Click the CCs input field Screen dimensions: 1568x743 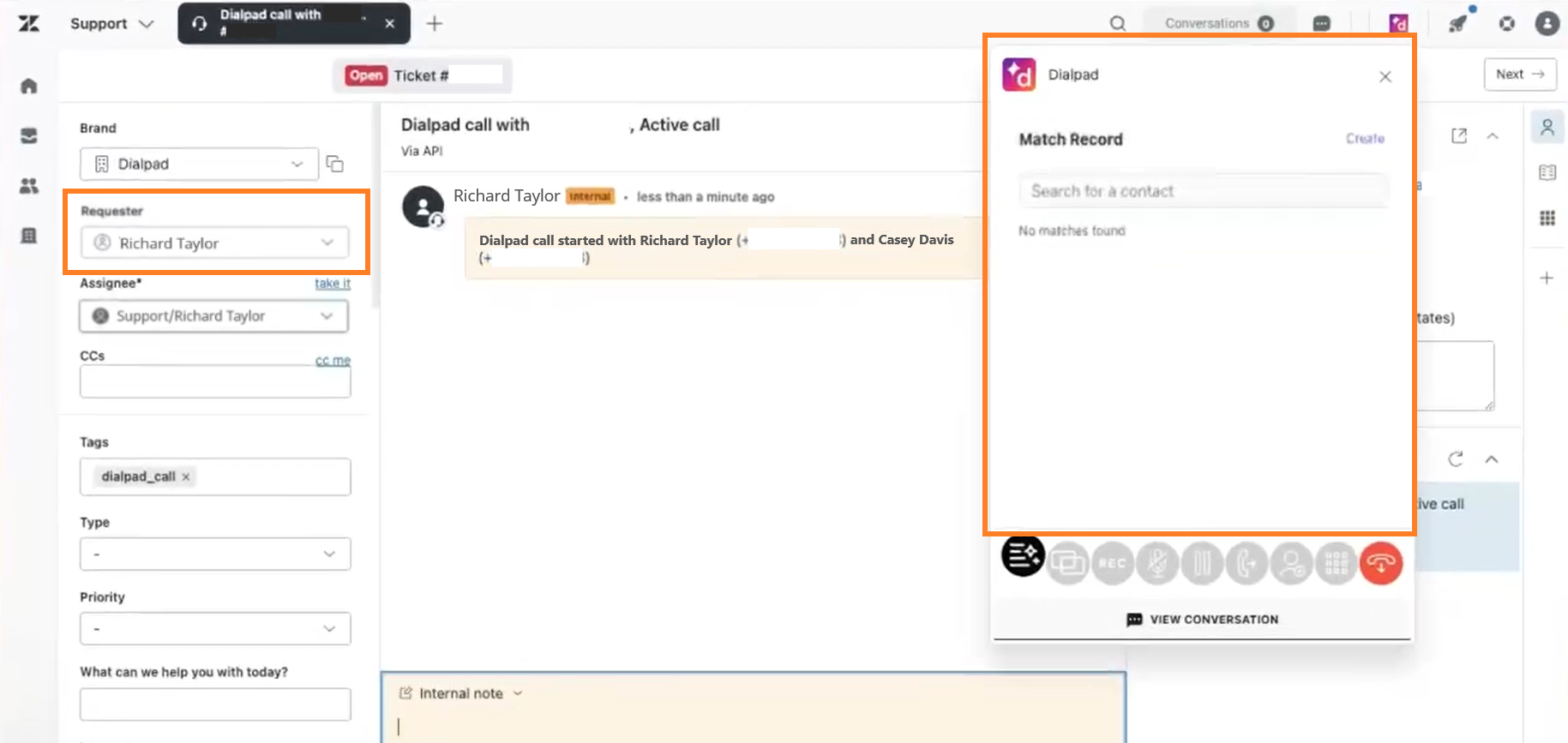[x=215, y=381]
